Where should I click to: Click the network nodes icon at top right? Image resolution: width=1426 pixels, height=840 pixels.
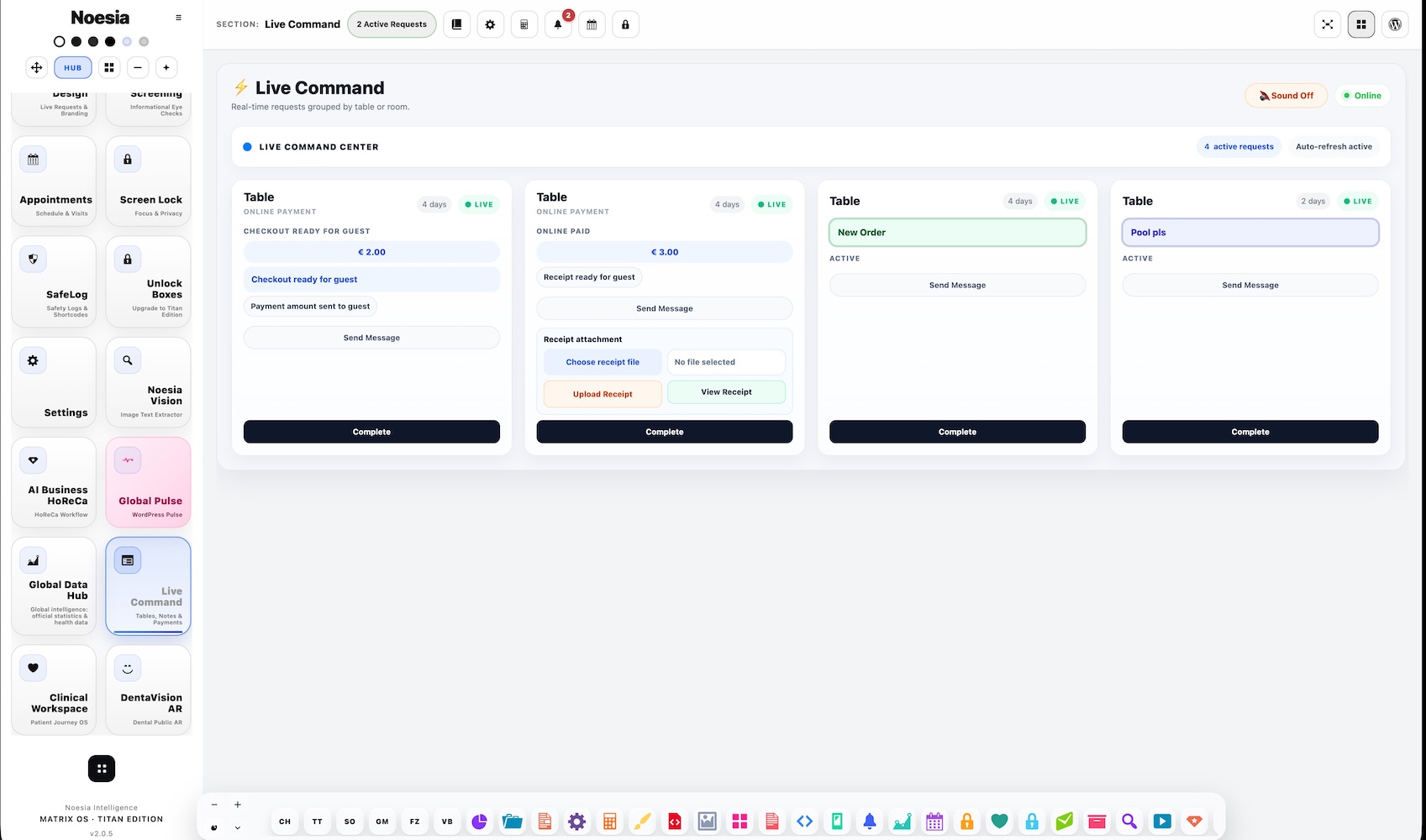pyautogui.click(x=1328, y=24)
